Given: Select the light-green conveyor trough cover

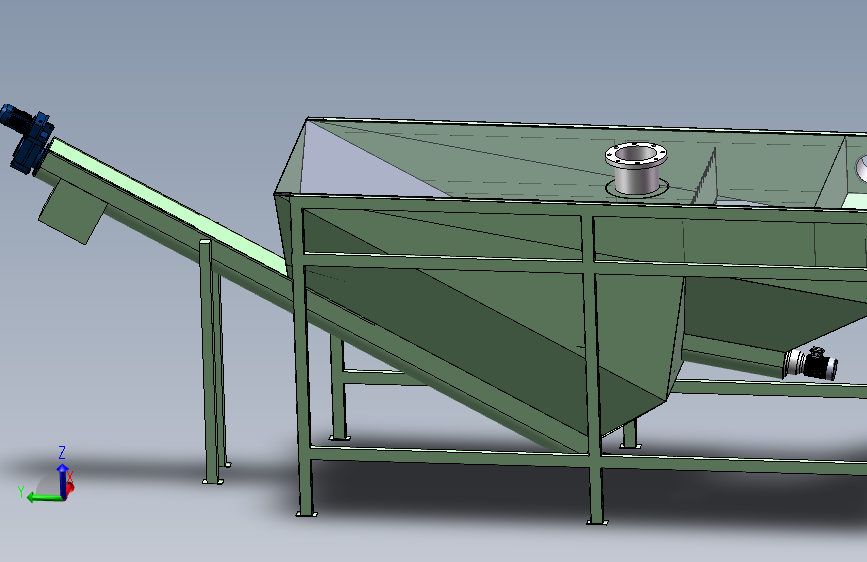Looking at the screenshot, I should point(170,206).
